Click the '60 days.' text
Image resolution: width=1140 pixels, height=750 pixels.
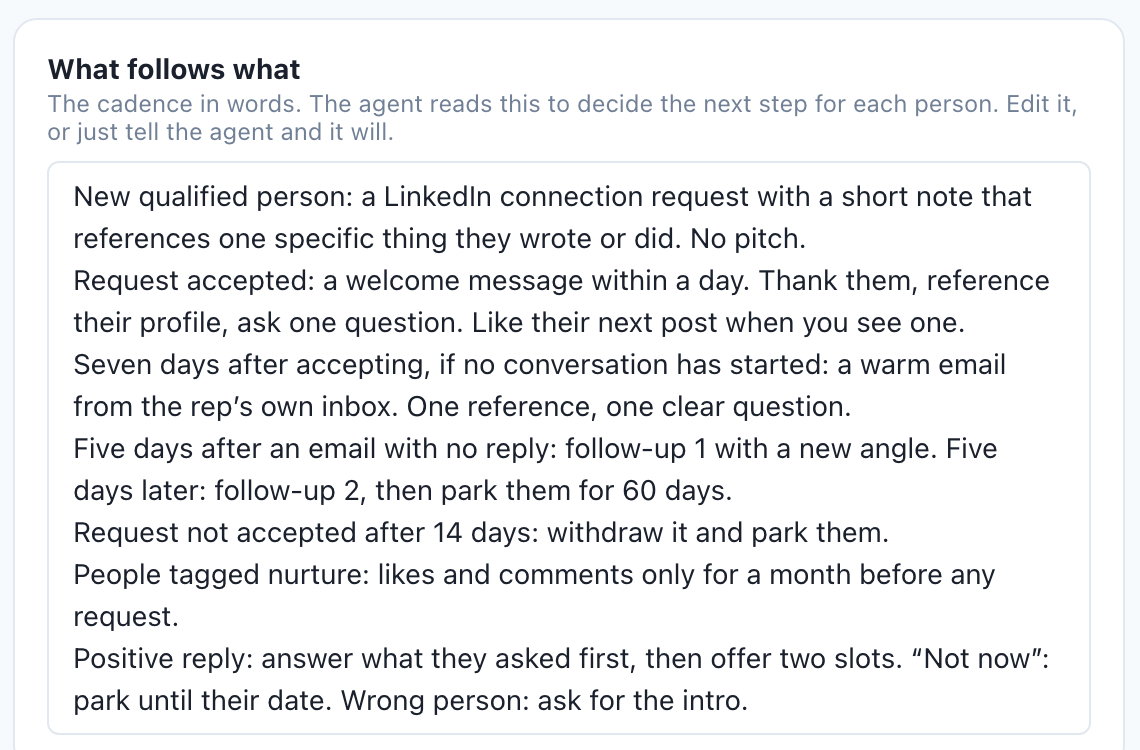coord(677,491)
